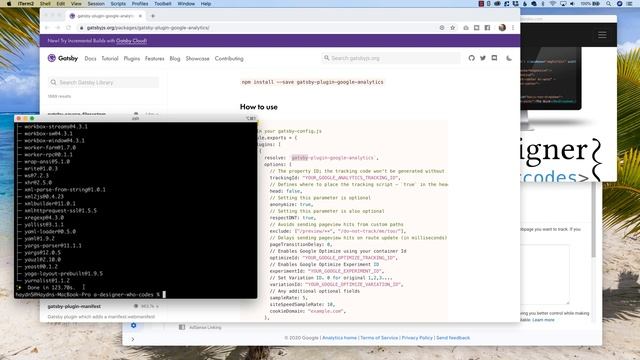The width and height of the screenshot is (640, 360).
Task: Click the Wi-Fi status icon
Action: 553,4
